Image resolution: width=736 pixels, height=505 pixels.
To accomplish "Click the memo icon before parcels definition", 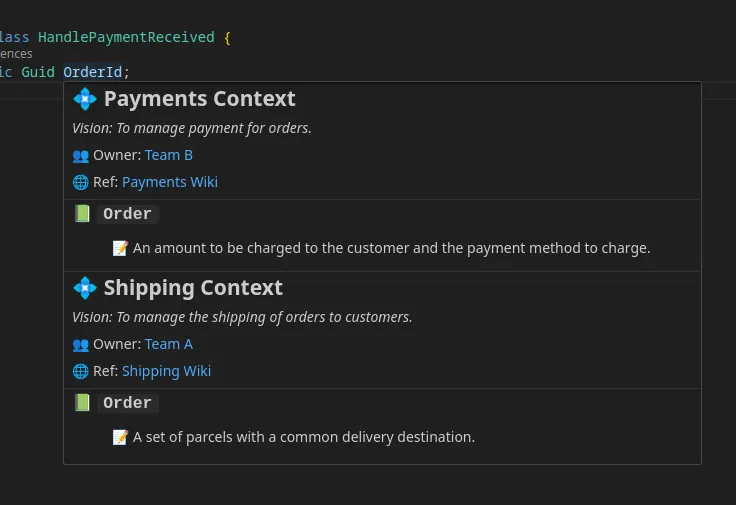I will click(x=120, y=437).
